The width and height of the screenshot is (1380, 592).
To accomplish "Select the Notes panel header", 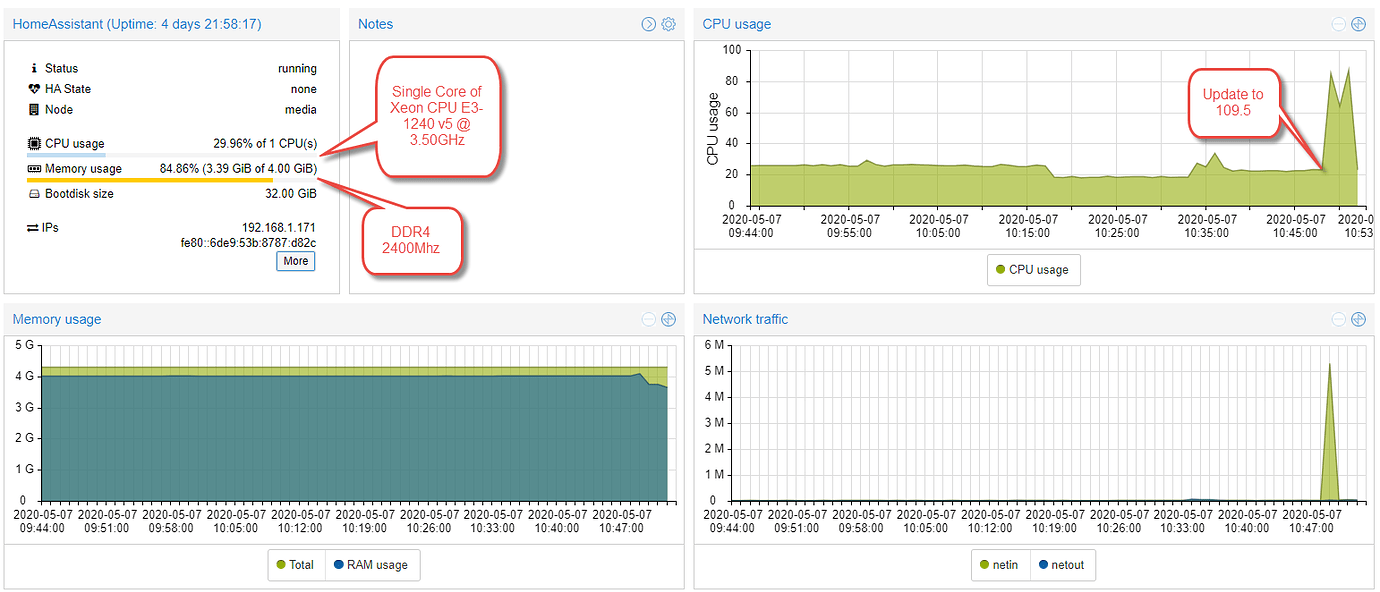I will tap(375, 24).
